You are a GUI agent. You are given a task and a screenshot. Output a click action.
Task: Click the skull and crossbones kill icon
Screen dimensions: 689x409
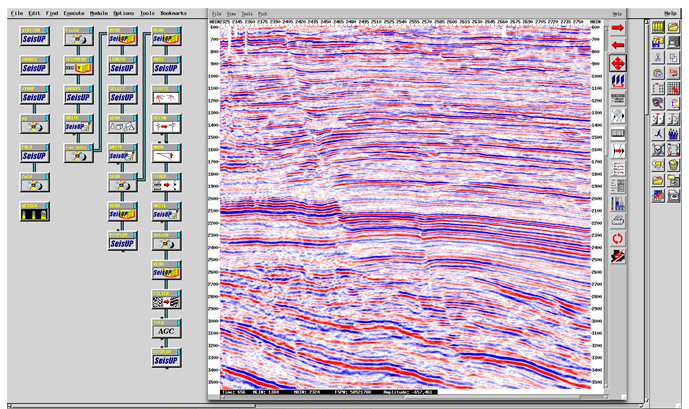click(658, 149)
